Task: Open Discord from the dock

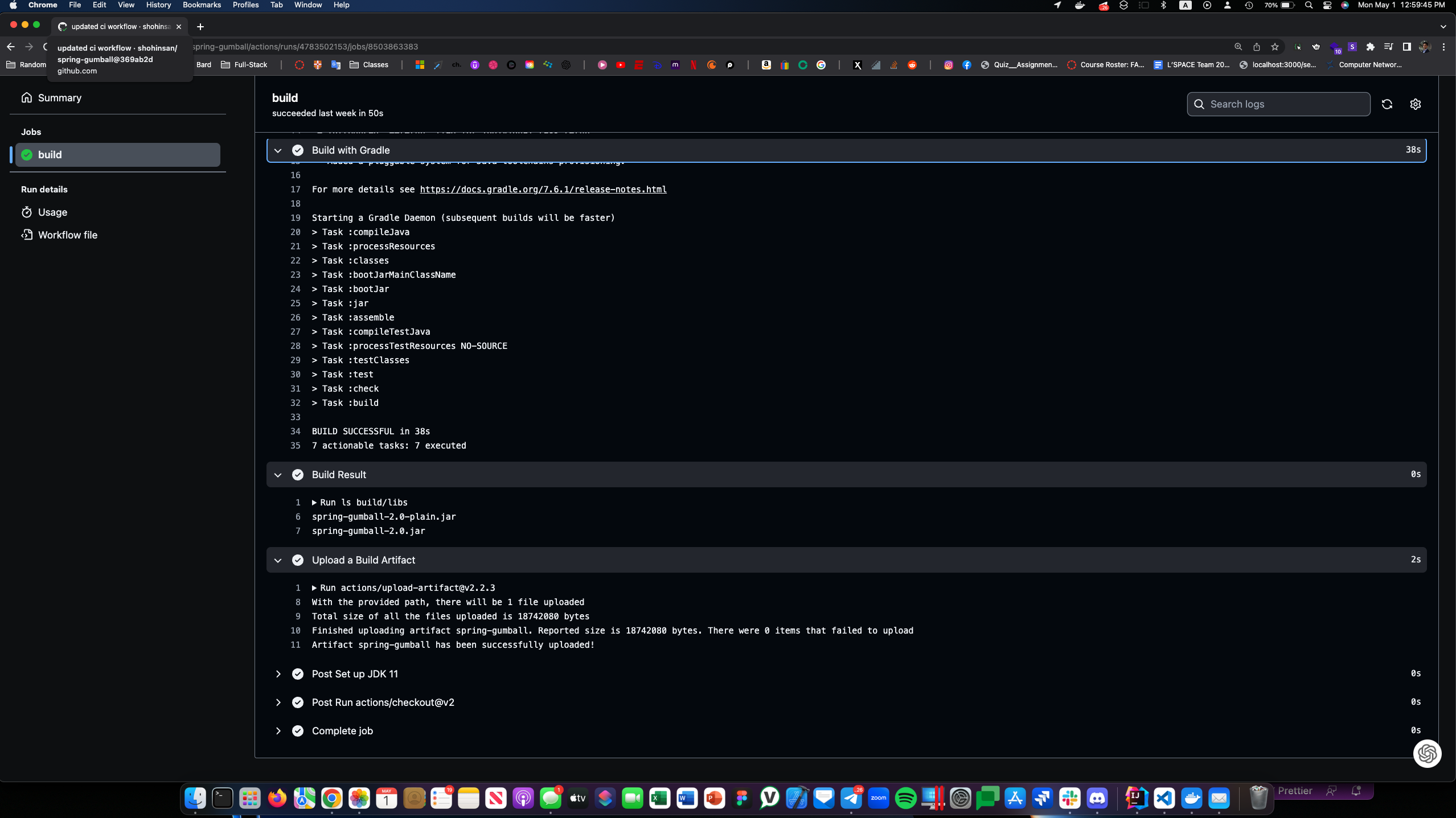Action: [1097, 798]
